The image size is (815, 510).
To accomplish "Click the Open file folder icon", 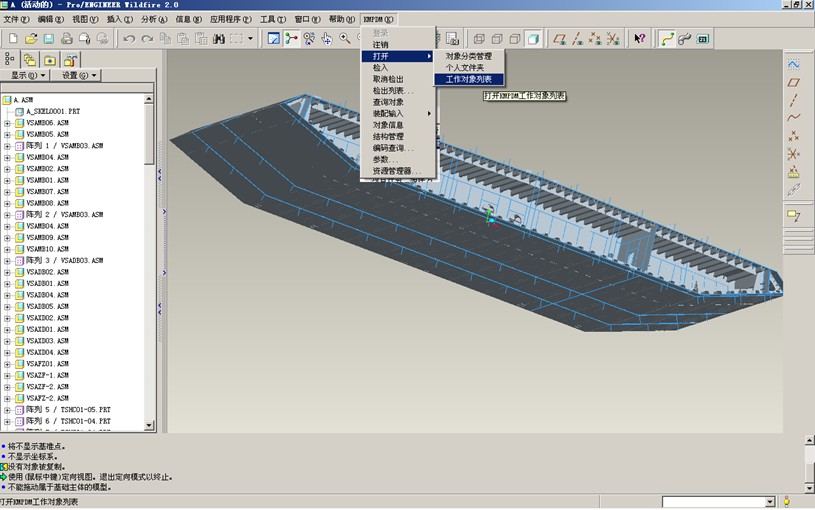I will coord(31,39).
